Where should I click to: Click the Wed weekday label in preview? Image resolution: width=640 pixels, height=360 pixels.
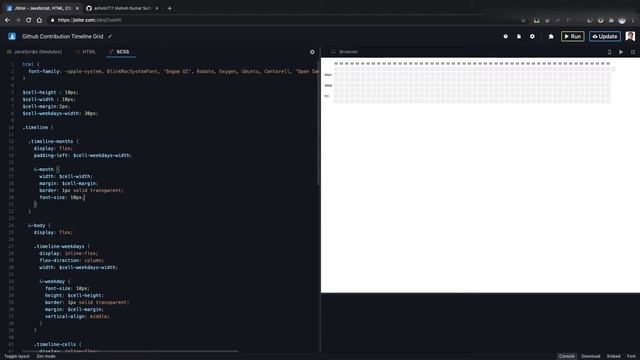[x=328, y=86]
